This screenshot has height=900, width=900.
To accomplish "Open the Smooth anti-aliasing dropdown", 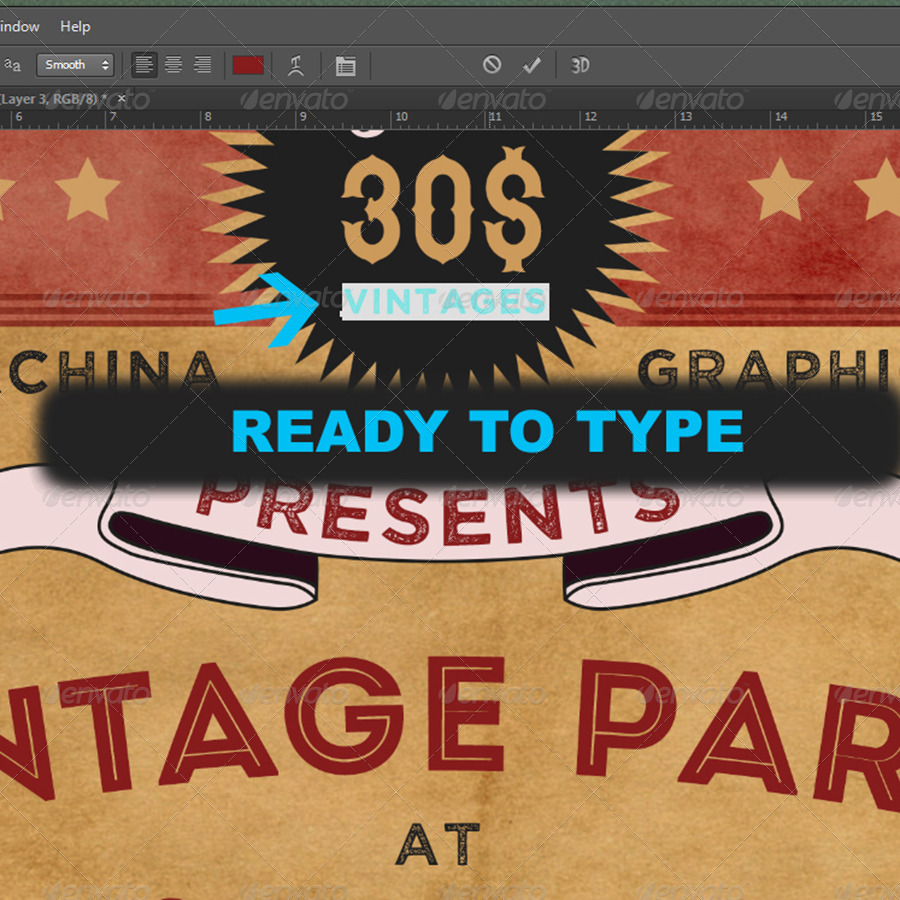I will pos(70,65).
